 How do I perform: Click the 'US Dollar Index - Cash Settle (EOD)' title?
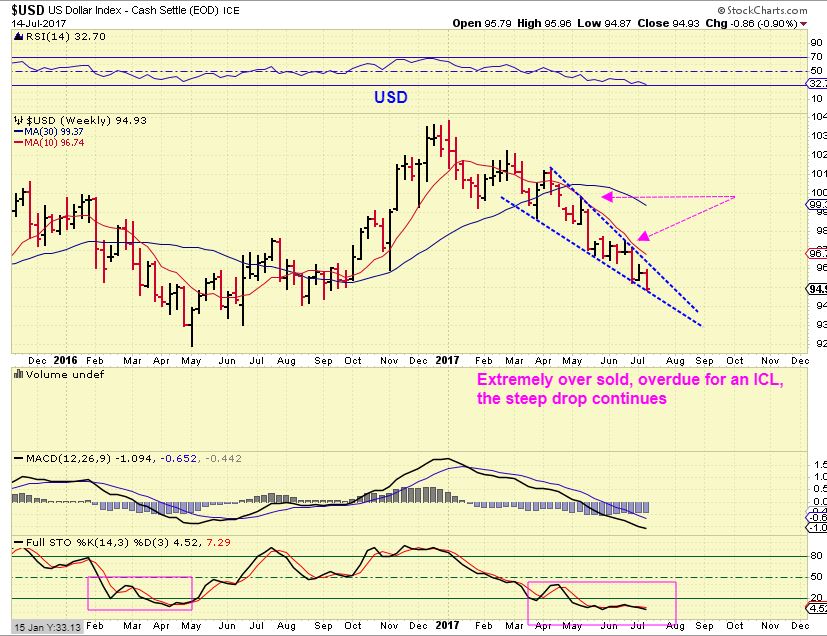click(133, 11)
